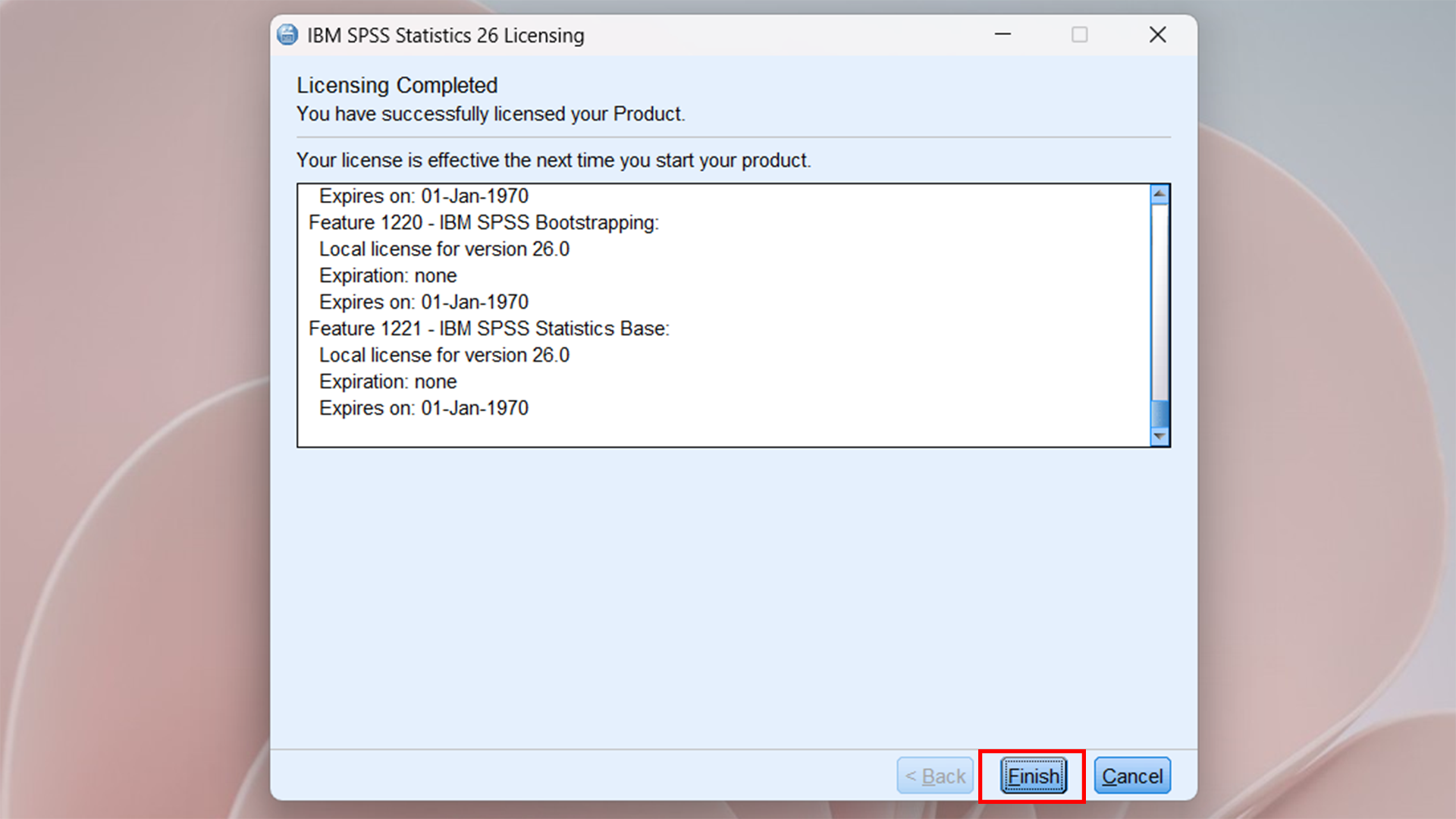Click the window title 'IBM SPSS Statistics 26 Licensing'
Screen dimensions: 1456x819
point(446,36)
